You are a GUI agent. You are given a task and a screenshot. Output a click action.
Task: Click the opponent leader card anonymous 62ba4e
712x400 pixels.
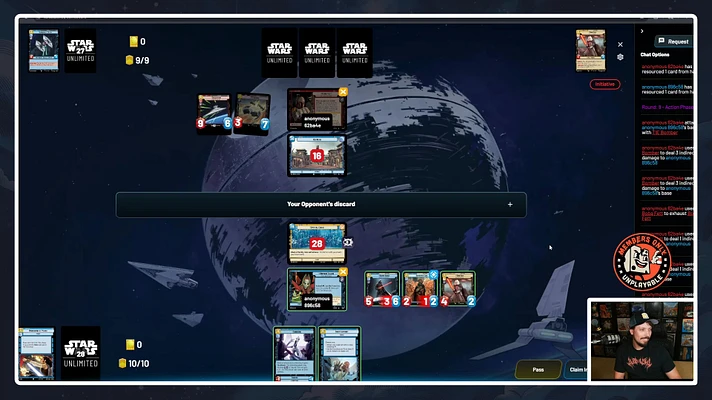click(x=316, y=109)
